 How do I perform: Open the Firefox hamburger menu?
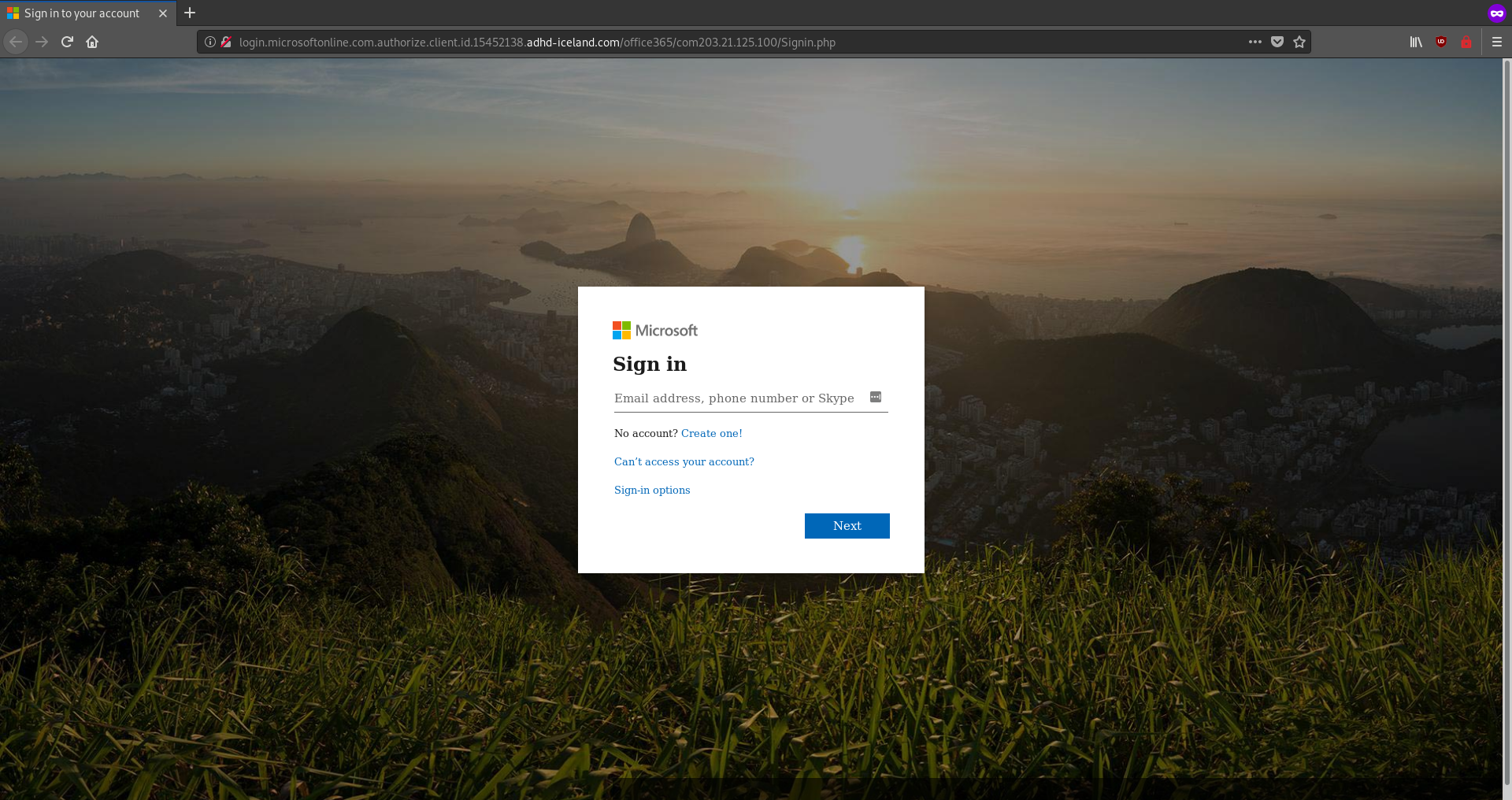[1497, 42]
